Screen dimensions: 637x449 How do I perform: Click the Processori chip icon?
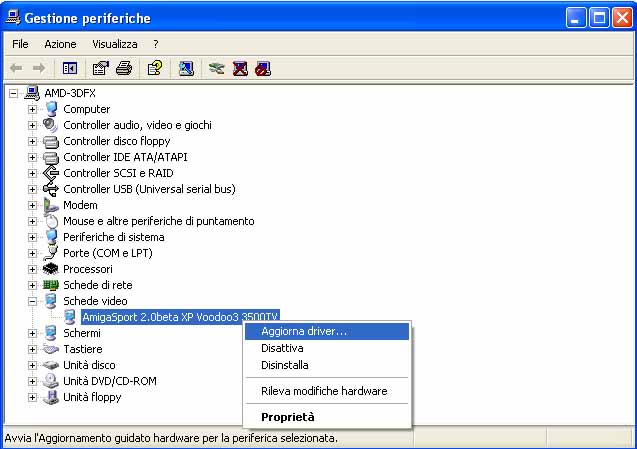(x=51, y=269)
